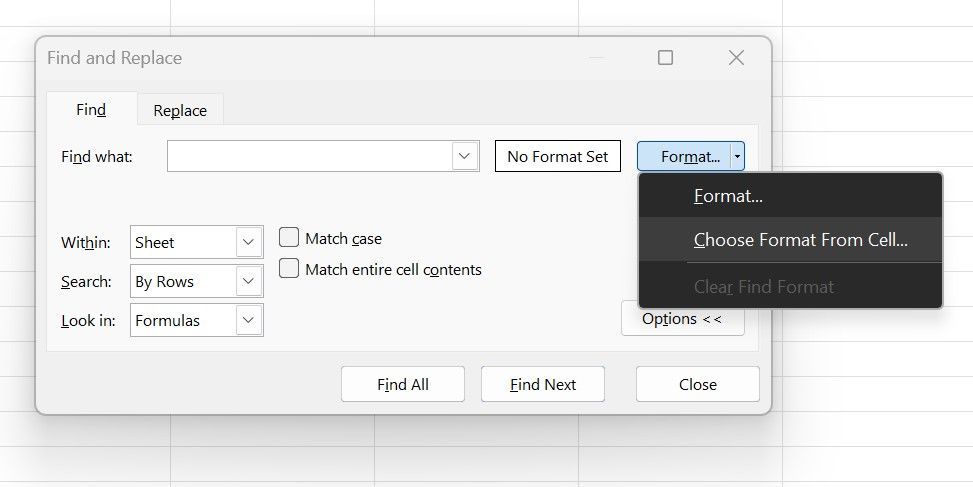Click the No Format Set preview box
This screenshot has width=973, height=487.
pyautogui.click(x=558, y=156)
